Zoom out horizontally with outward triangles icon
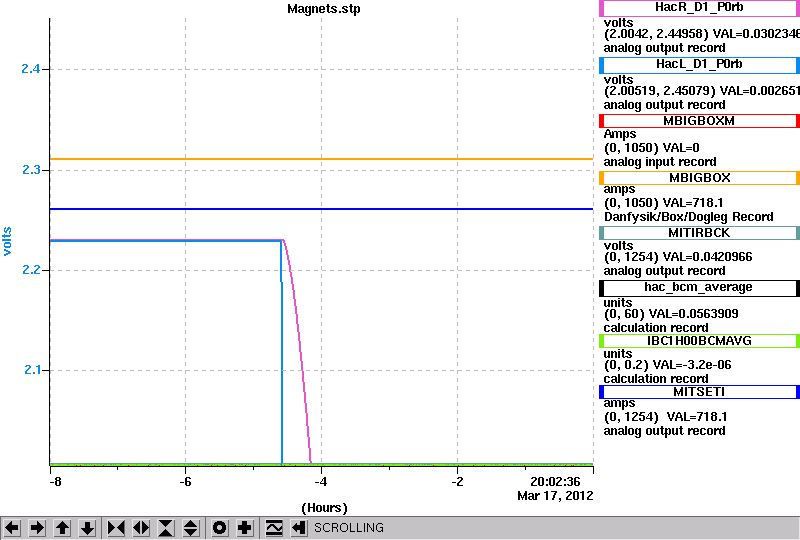The height and width of the screenshot is (540, 800). click(141, 527)
